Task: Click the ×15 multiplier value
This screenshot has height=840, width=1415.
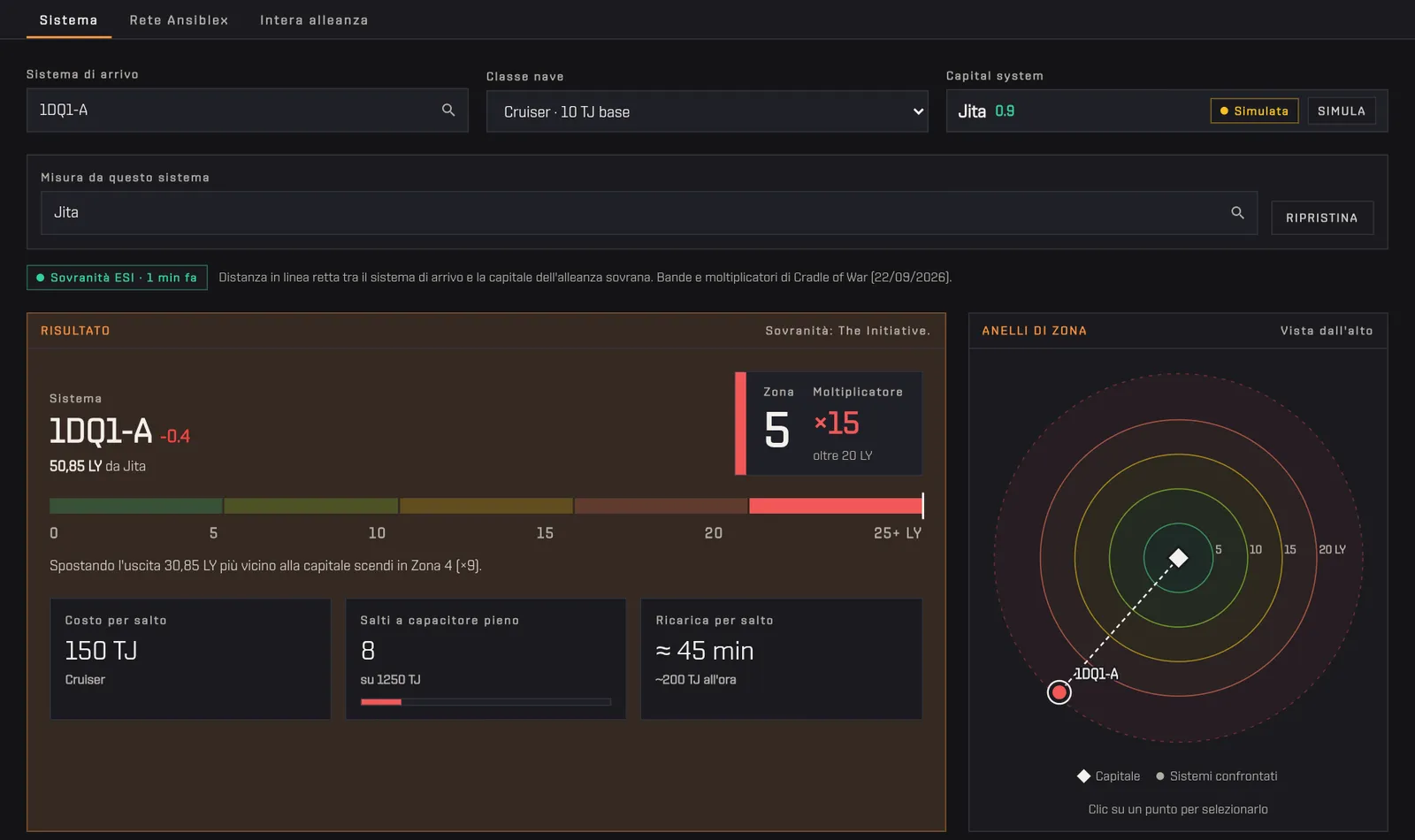Action: tap(837, 423)
